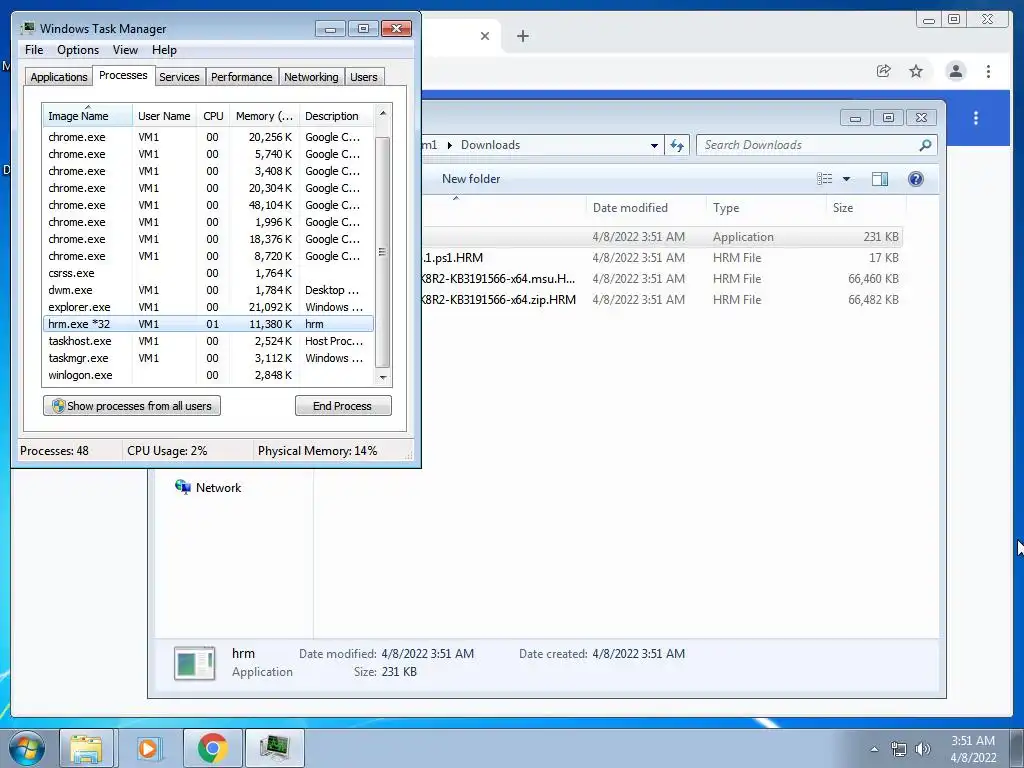
Task: Switch to the Performance tab
Action: tap(241, 77)
